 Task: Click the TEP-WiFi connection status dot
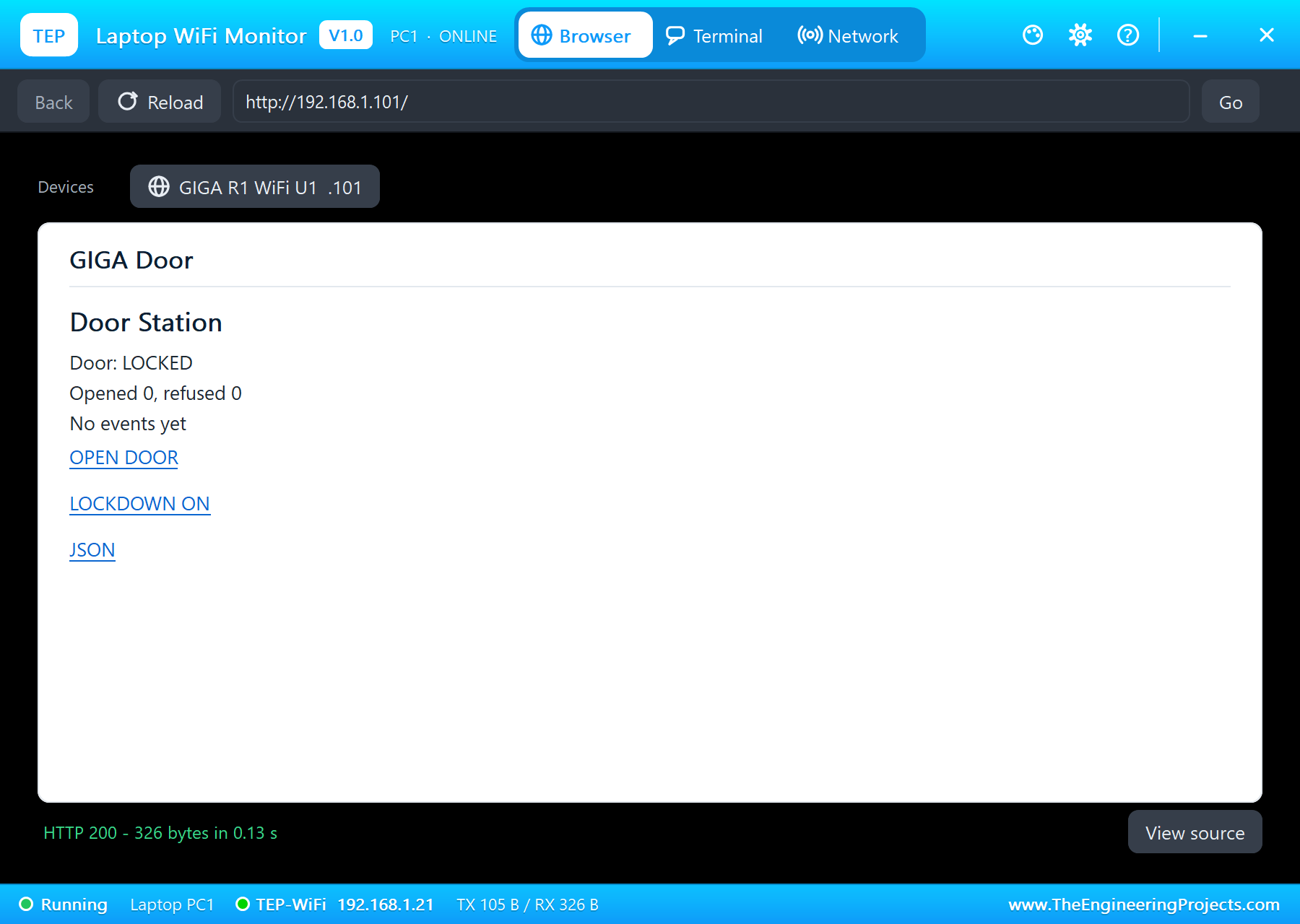pos(243,904)
